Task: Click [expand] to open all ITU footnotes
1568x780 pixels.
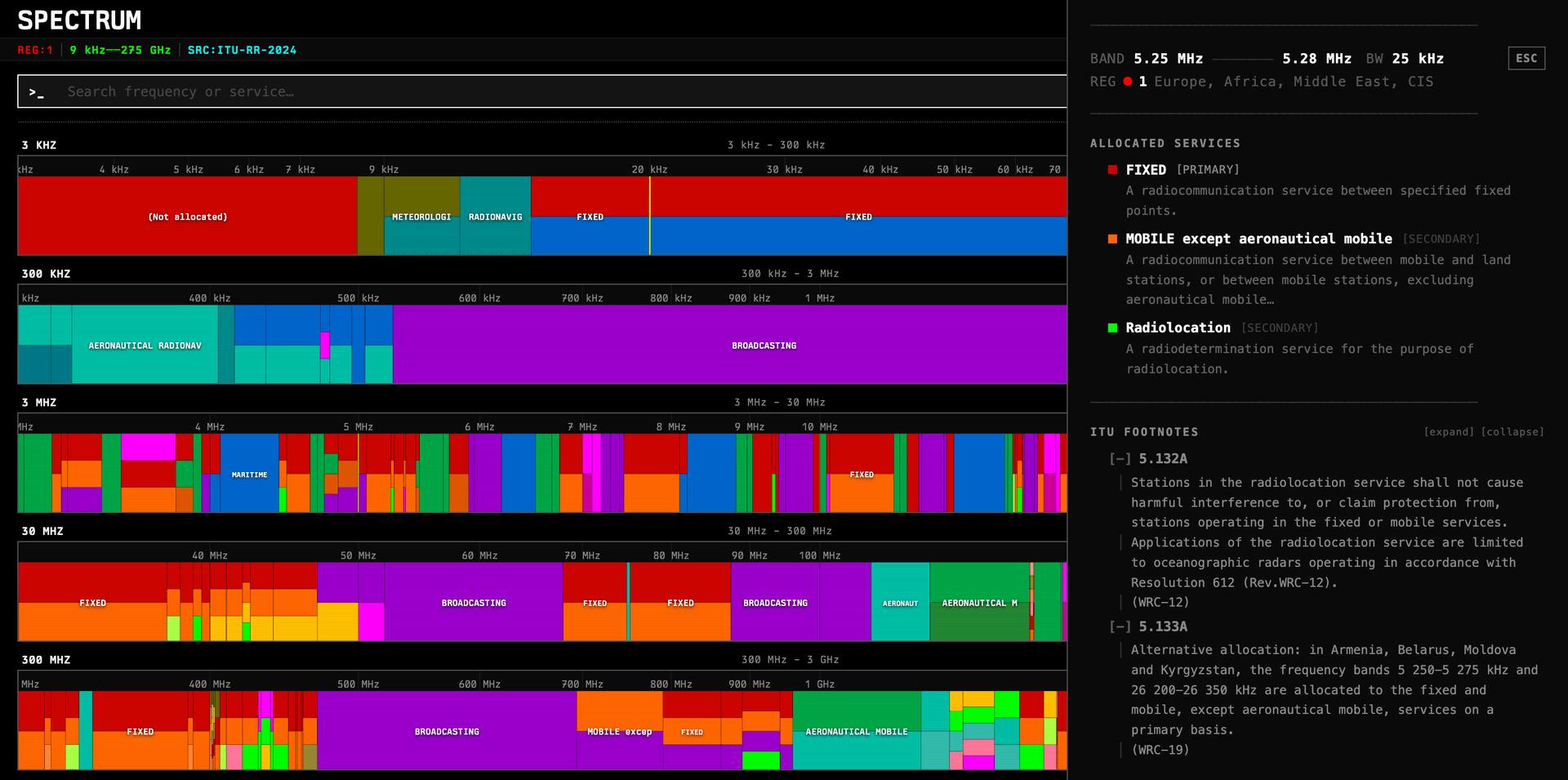Action: pos(1448,431)
